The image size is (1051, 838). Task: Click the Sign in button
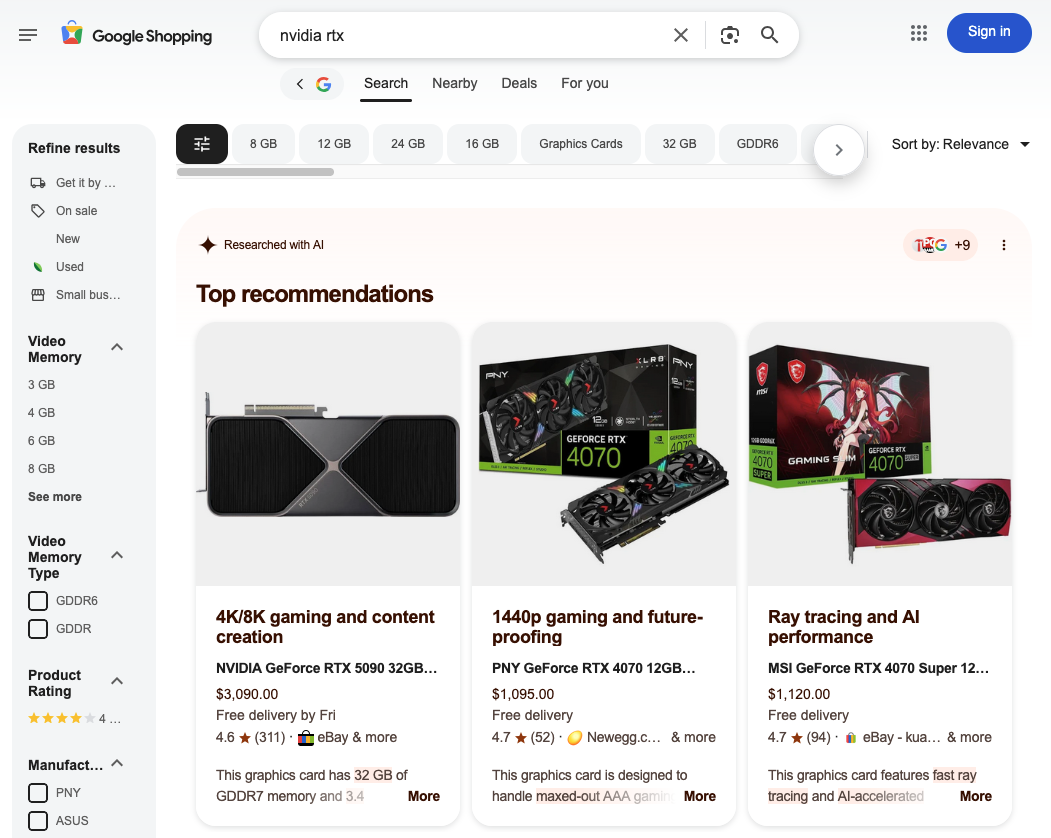pyautogui.click(x=989, y=32)
